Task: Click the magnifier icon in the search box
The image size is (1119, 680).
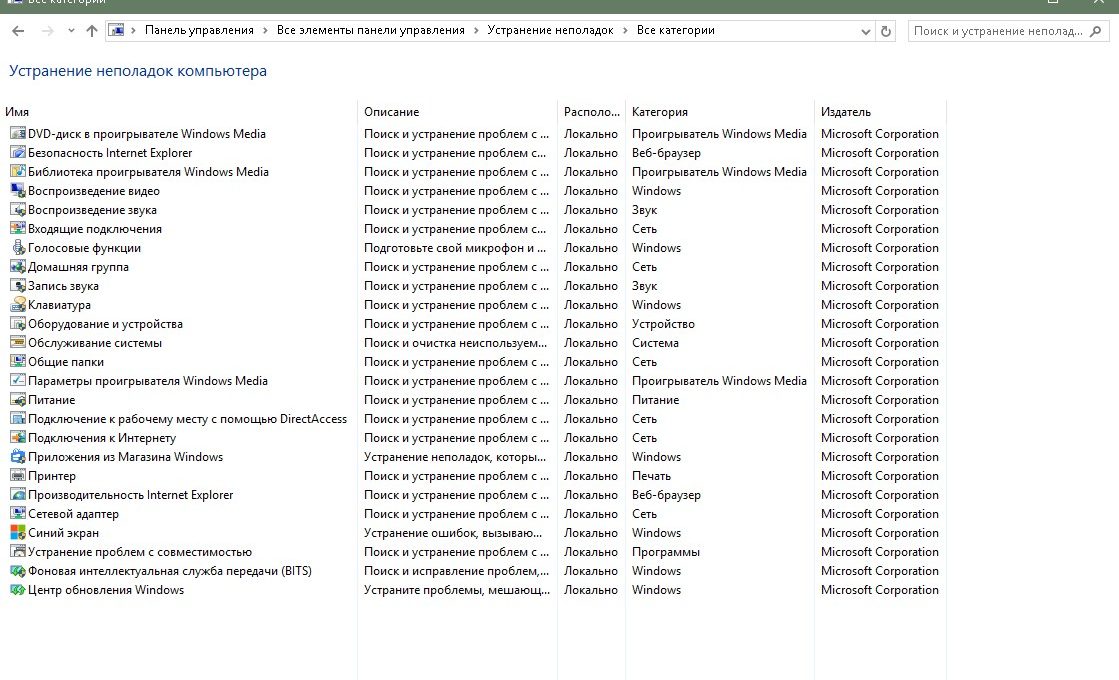Action: [1095, 31]
